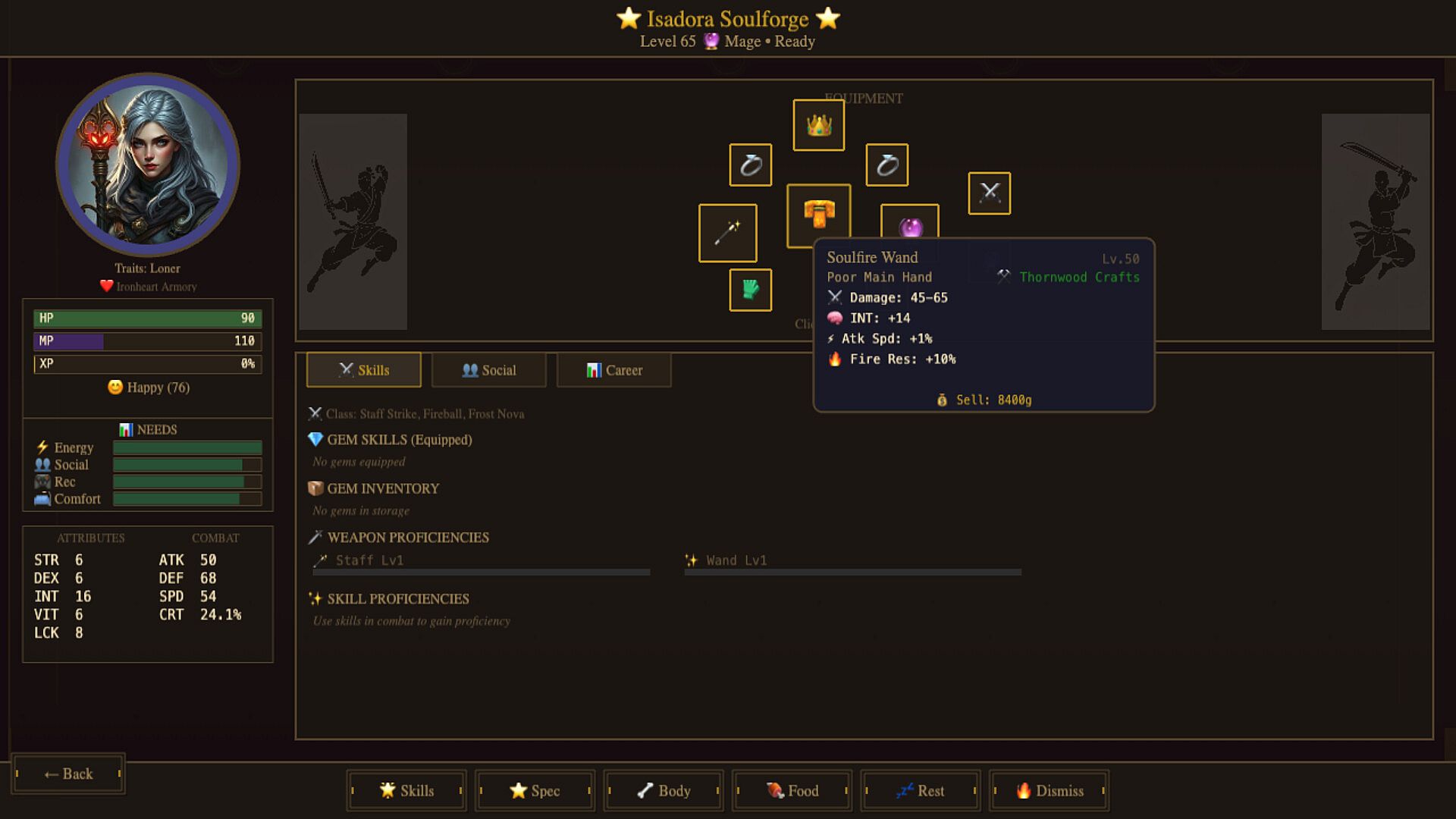Click the Spec button
The height and width of the screenshot is (819, 1456).
pos(535,791)
